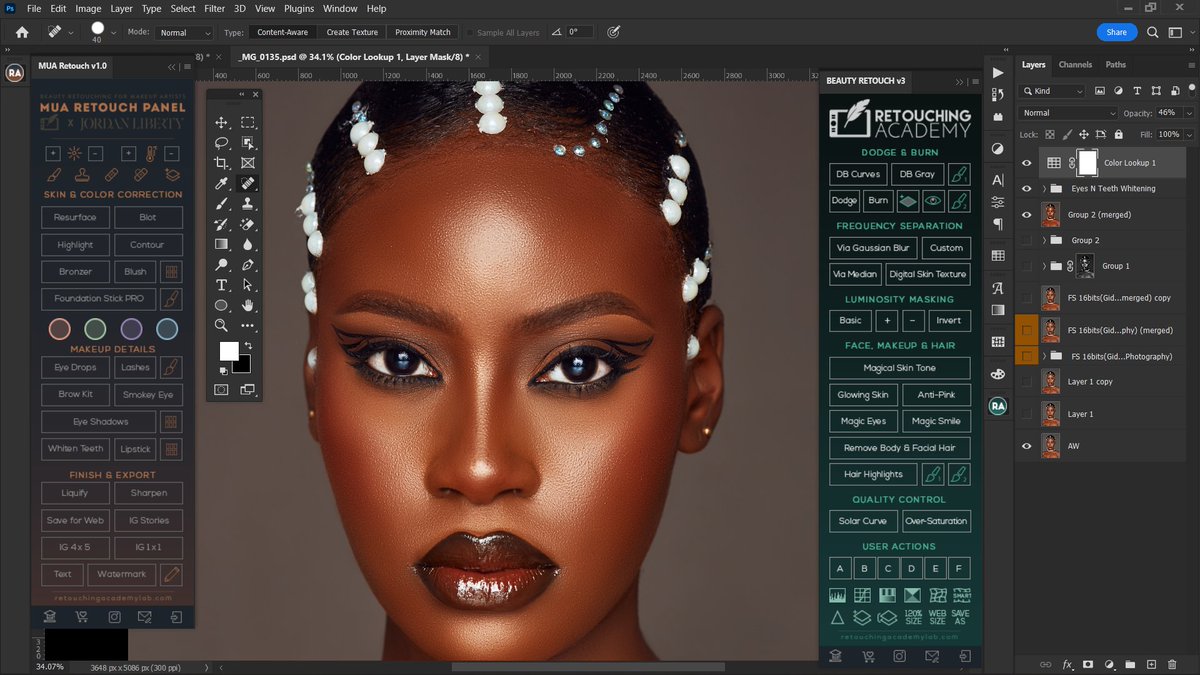The image size is (1200, 675).
Task: Click the healing angle input field
Action: [580, 32]
